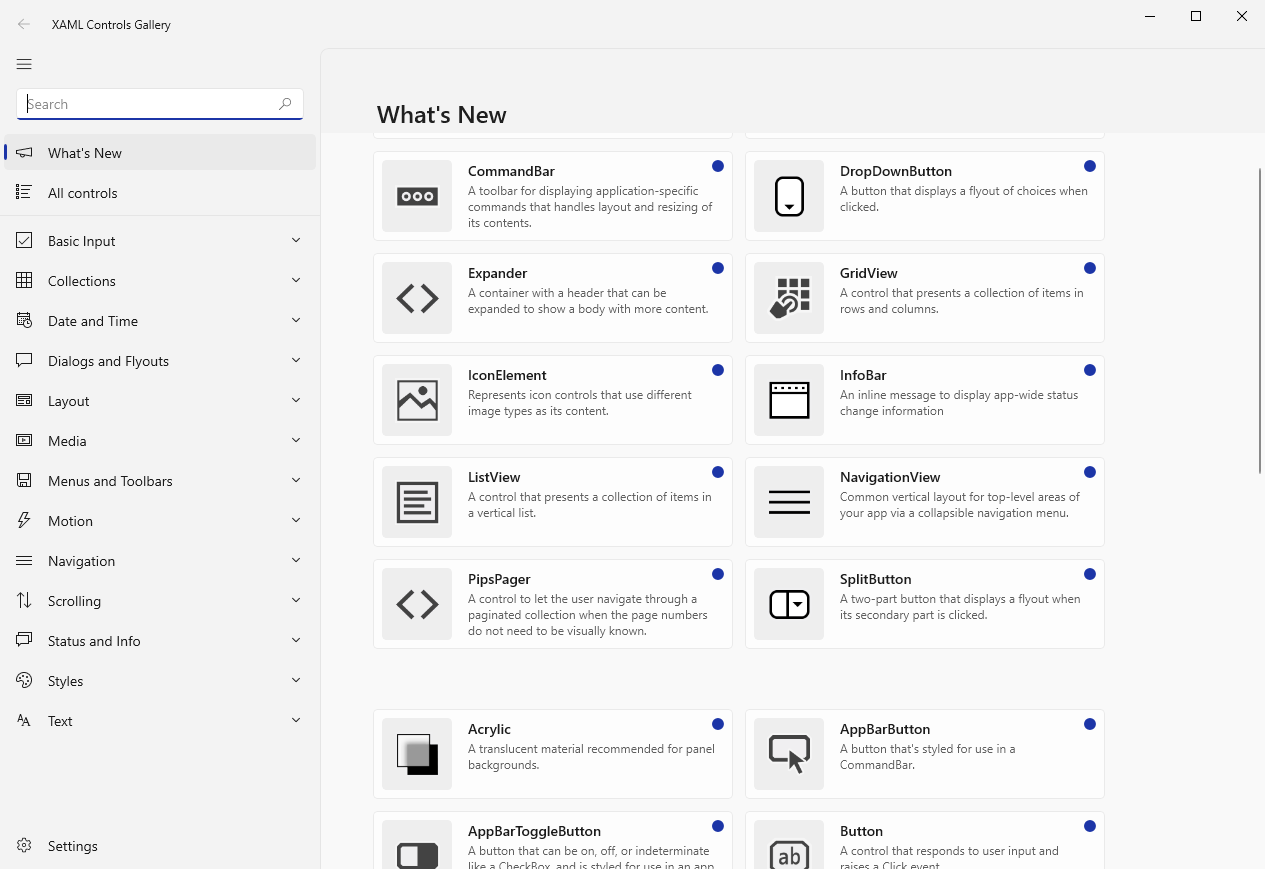
Task: Focus the Search input field
Action: pyautogui.click(x=150, y=104)
